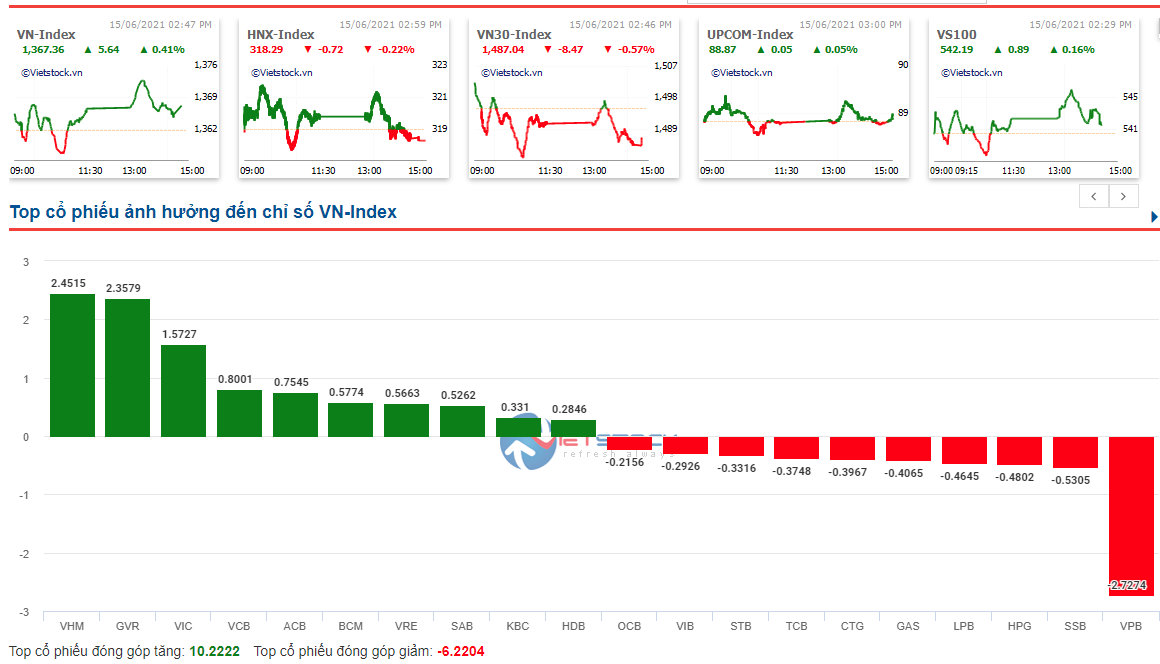This screenshot has height=664, width=1160.
Task: Click the previous arrow in index carousel
Action: click(x=1094, y=196)
